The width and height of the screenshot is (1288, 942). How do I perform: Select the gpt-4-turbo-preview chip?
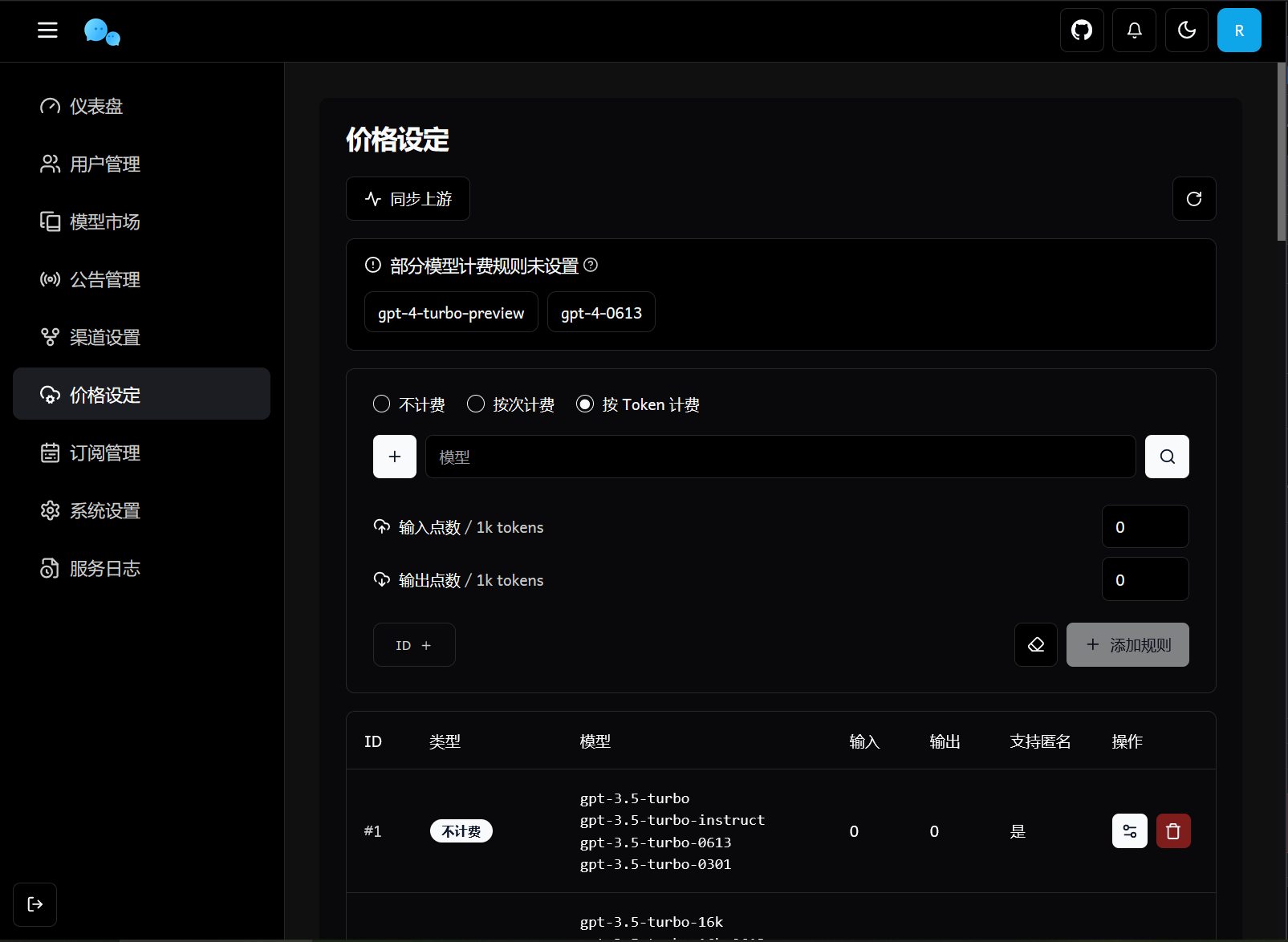coord(451,312)
